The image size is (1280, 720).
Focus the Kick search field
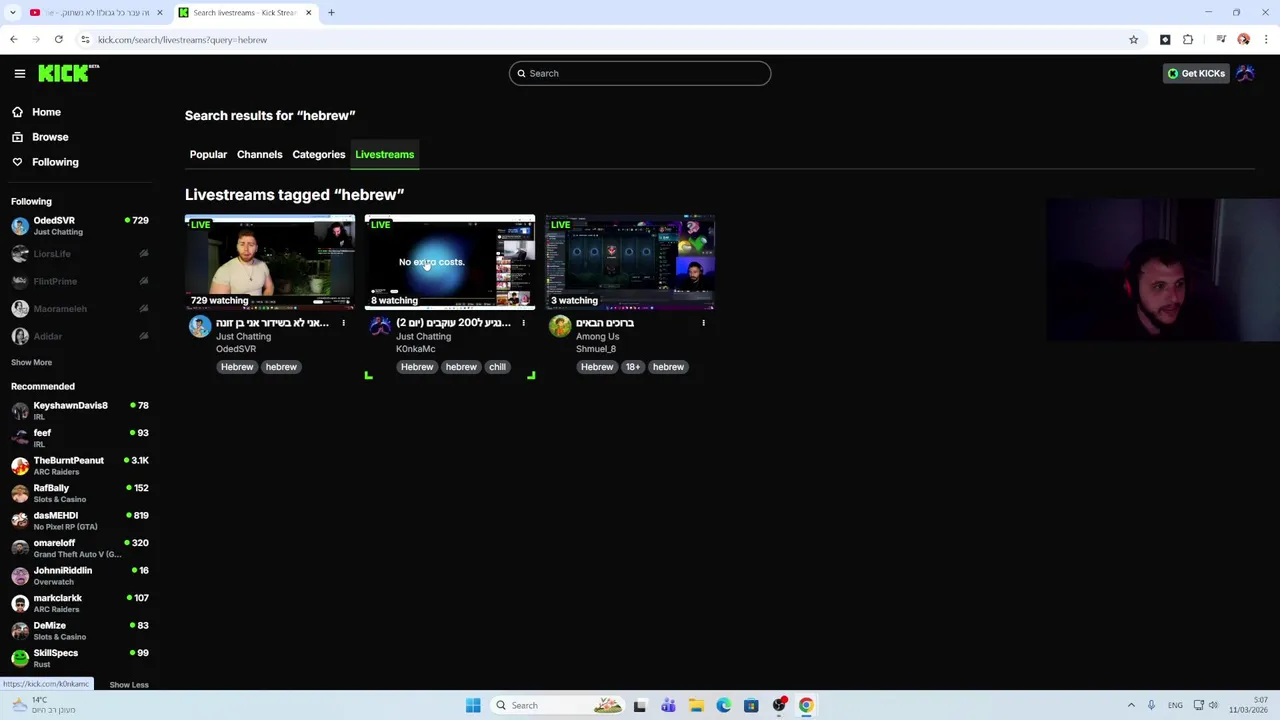[x=640, y=73]
